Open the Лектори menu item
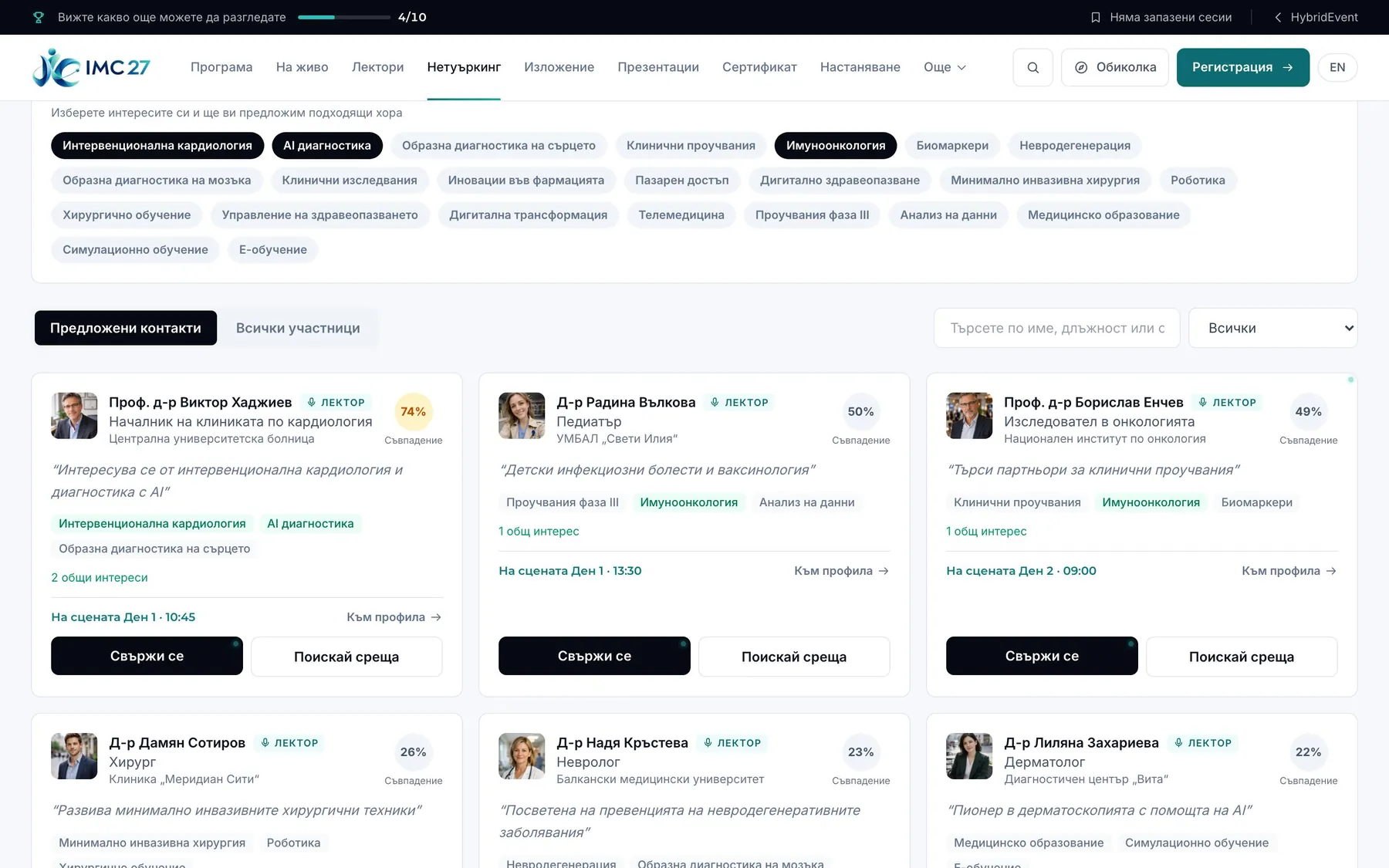Viewport: 1389px width, 868px height. tap(377, 67)
